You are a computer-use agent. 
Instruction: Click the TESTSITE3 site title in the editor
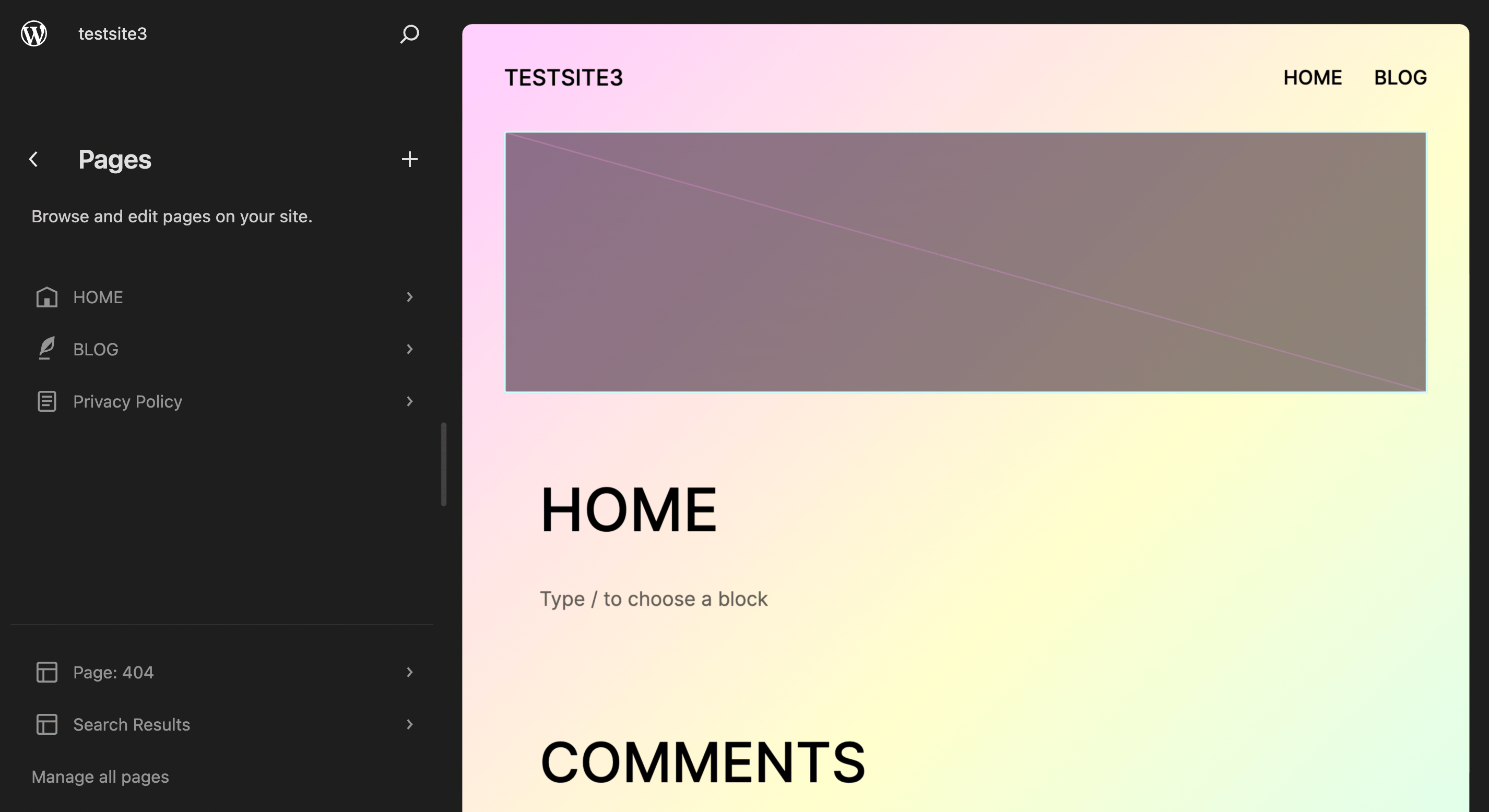[564, 77]
